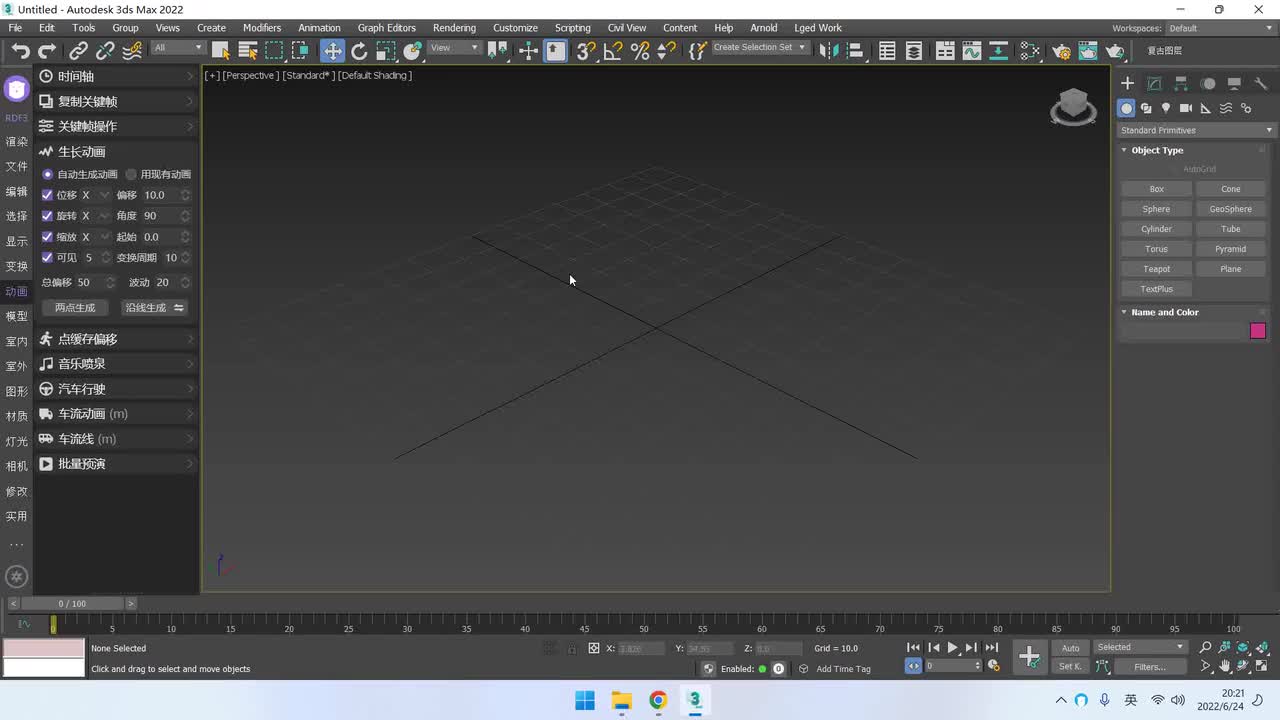Viewport: 1280px width, 720px height.
Task: Open the Rendering menu
Action: [x=454, y=28]
